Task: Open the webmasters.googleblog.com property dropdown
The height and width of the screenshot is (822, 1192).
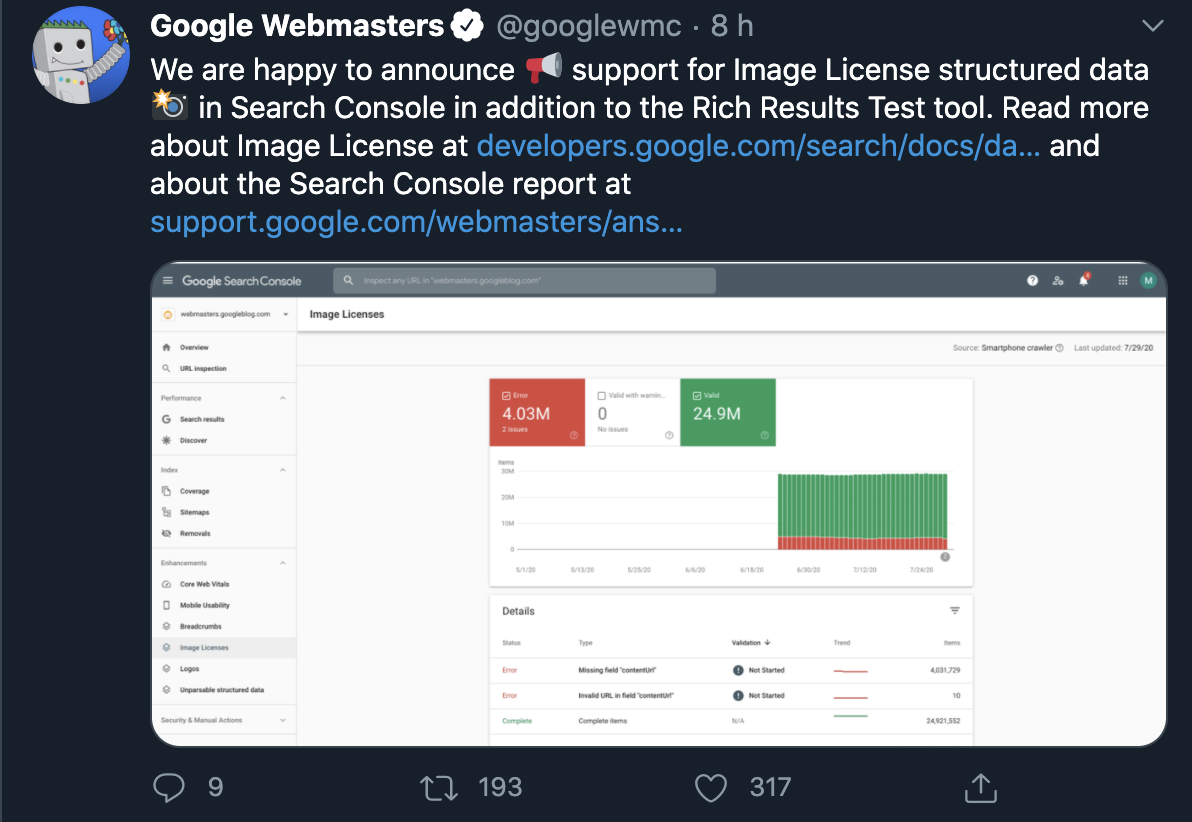Action: [x=224, y=314]
